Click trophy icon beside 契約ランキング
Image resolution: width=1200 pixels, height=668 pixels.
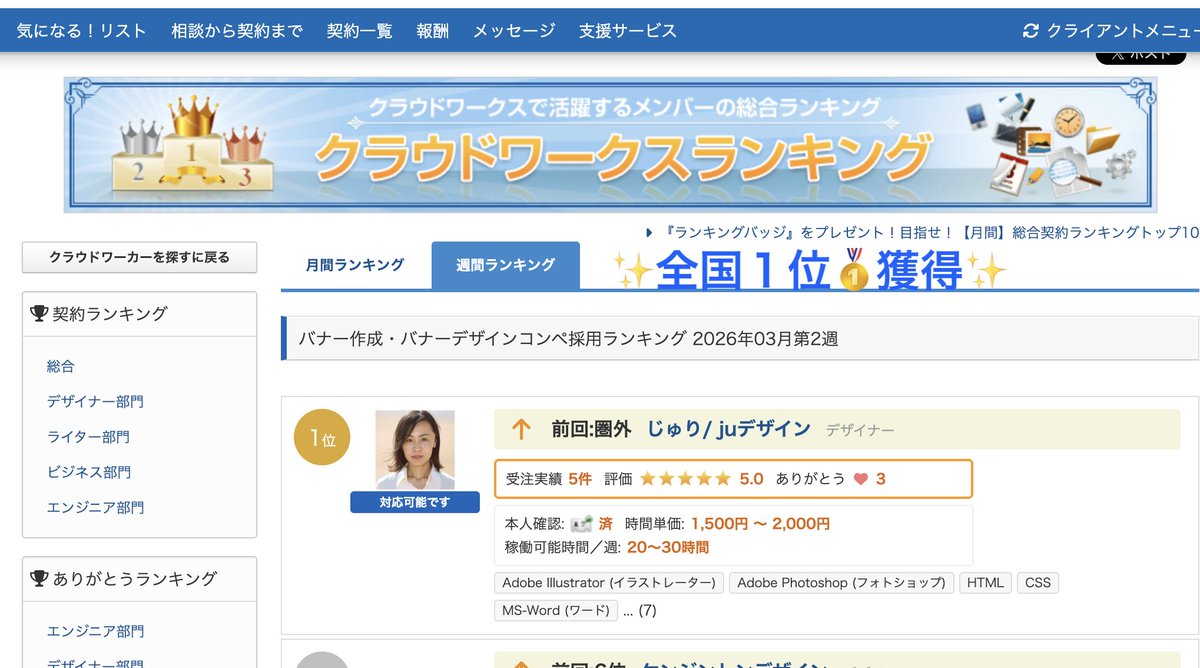[x=39, y=314]
